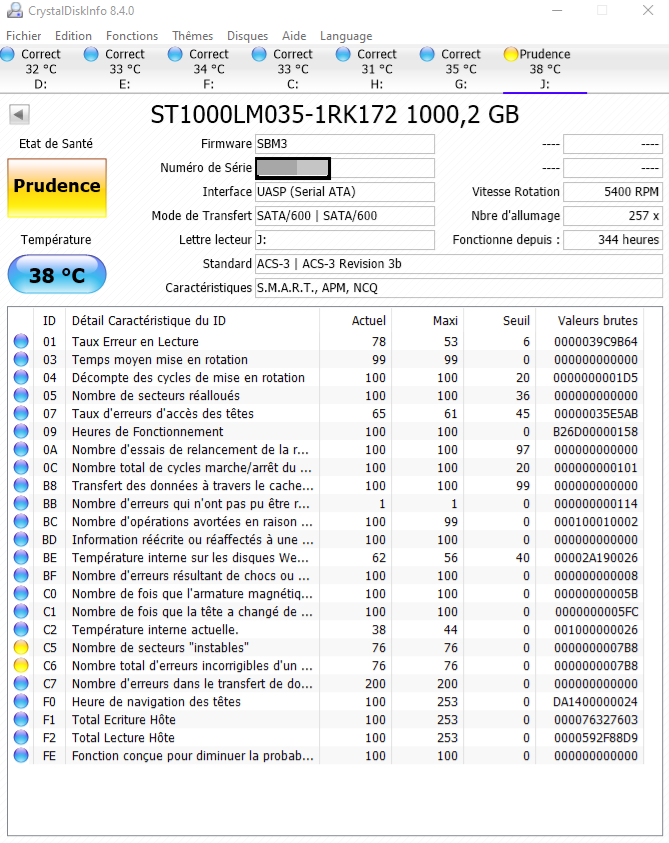Select disk F: status orb

click(x=175, y=54)
